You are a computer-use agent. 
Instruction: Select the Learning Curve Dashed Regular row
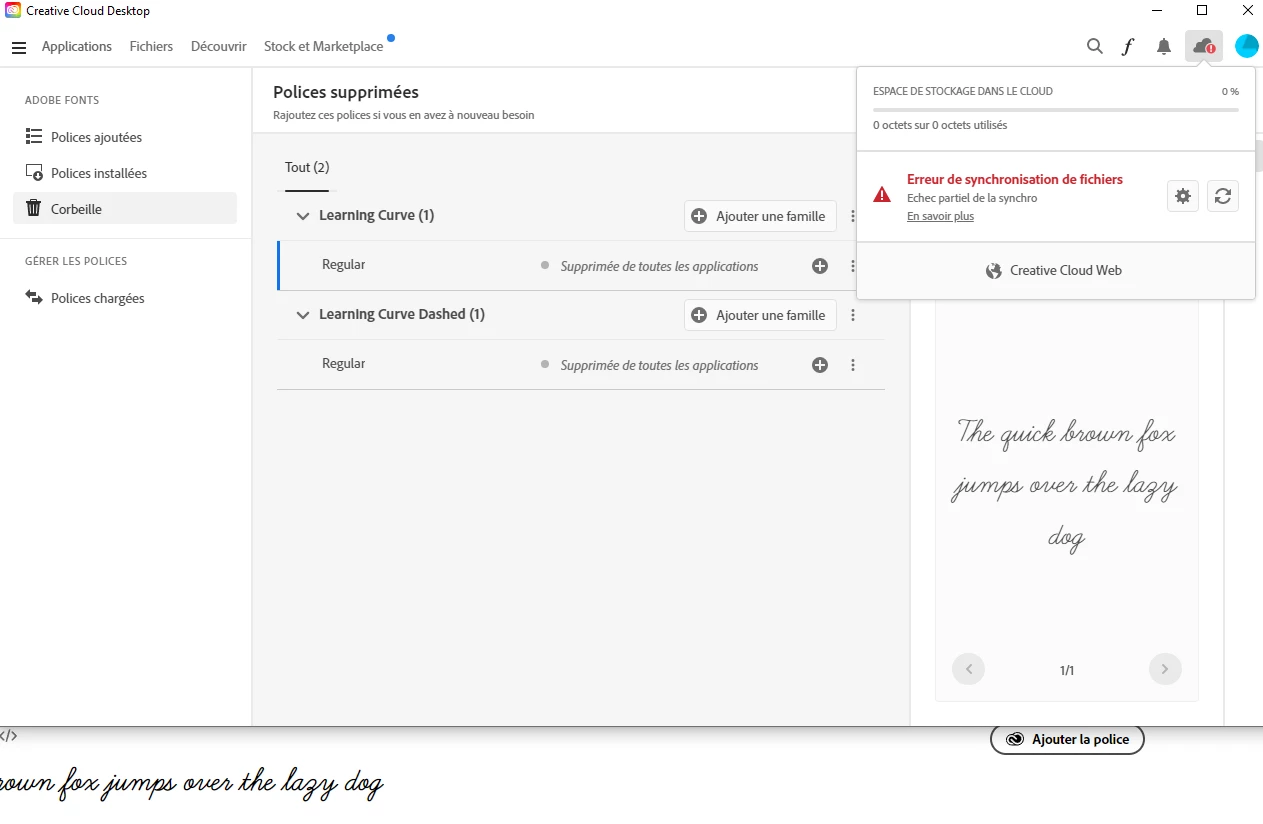point(581,365)
